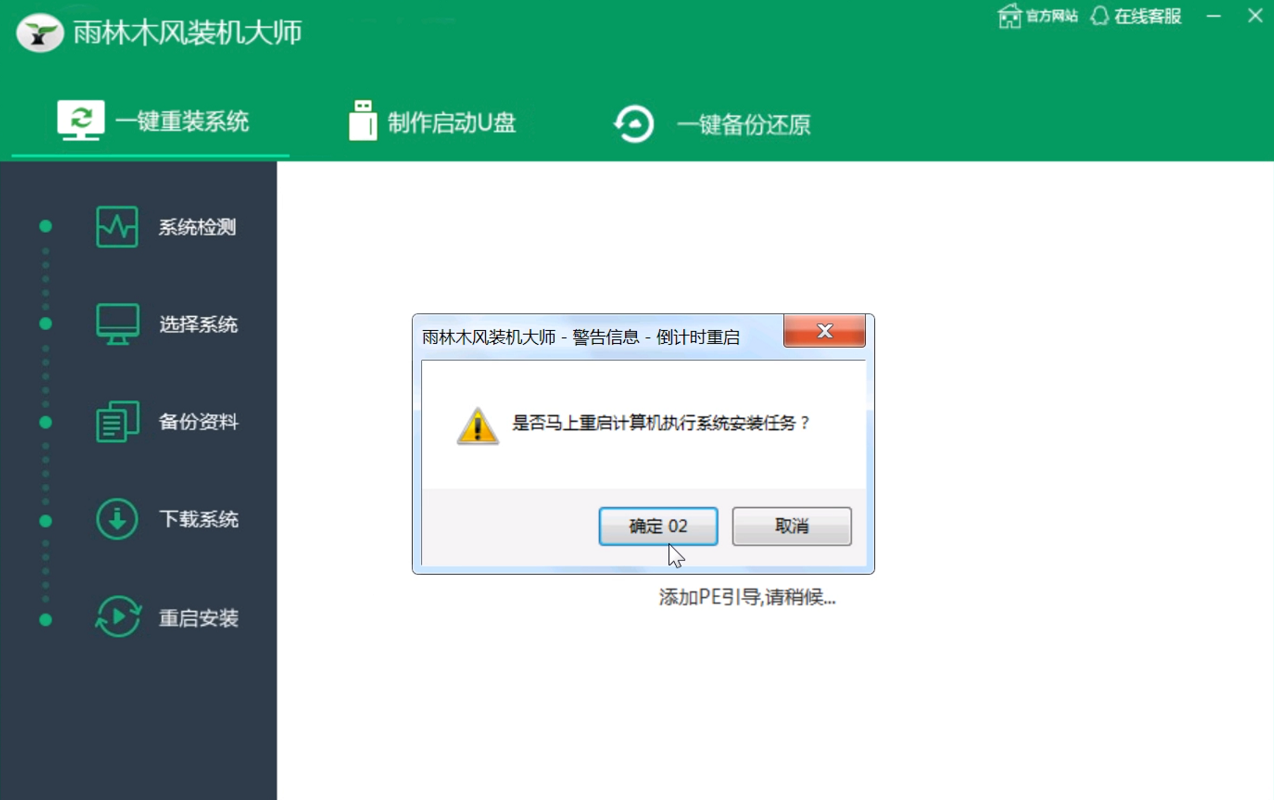Screen dimensions: 1274x800
Task: Click the 选择系统 display icon
Action: click(117, 324)
